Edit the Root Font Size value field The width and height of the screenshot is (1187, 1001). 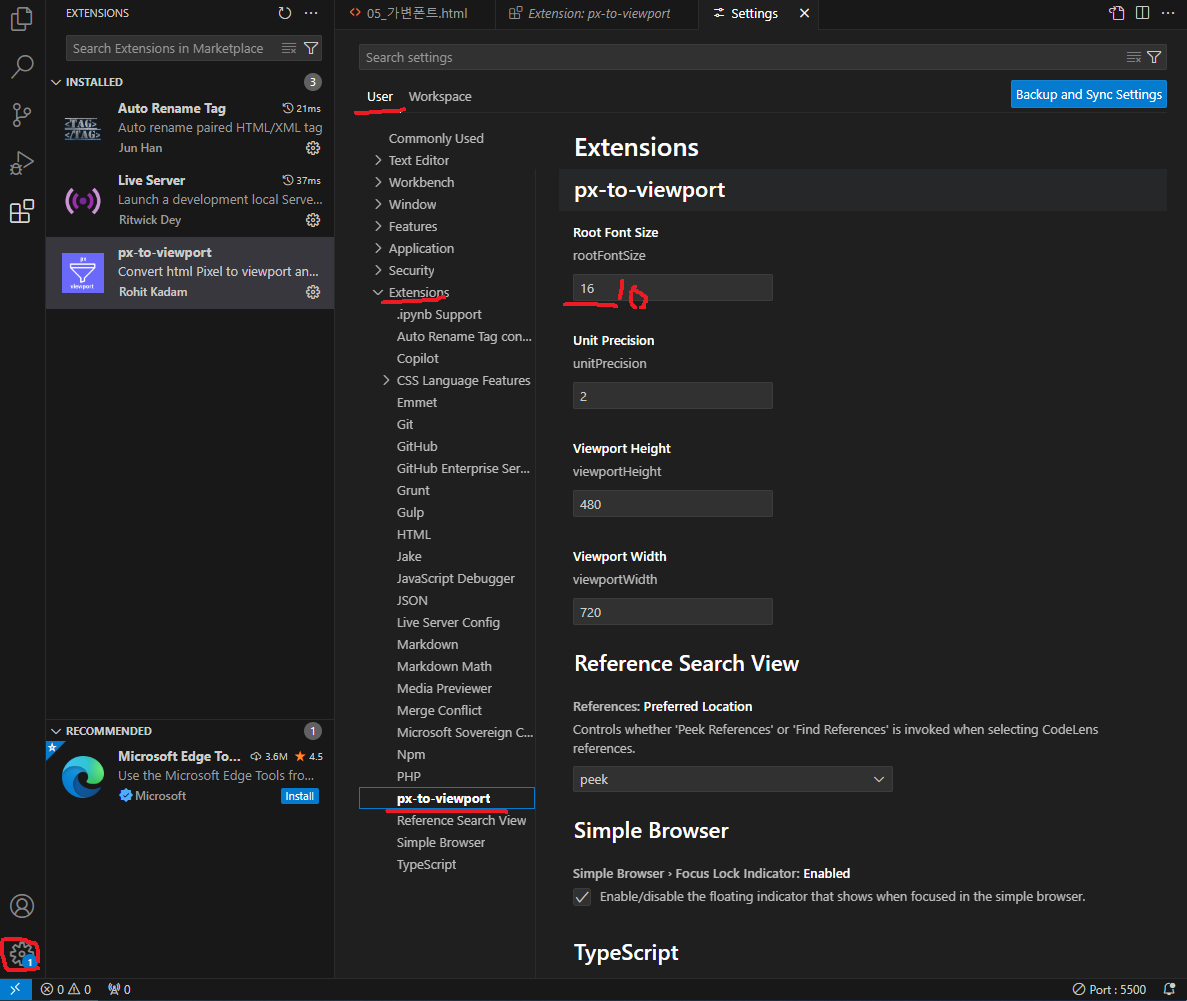point(672,288)
